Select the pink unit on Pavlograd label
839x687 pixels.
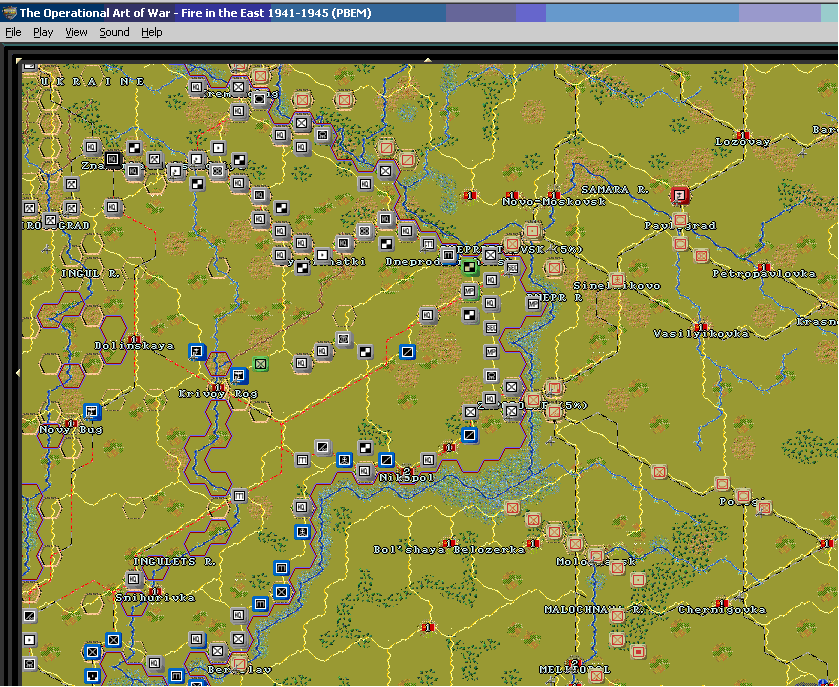click(680, 220)
